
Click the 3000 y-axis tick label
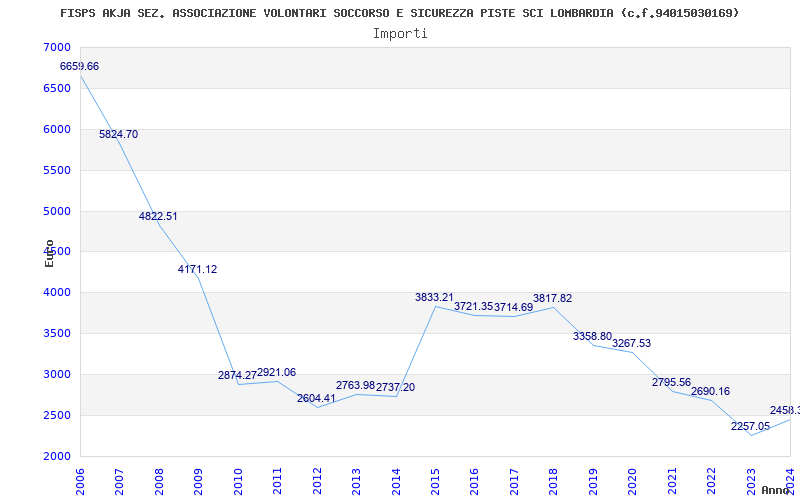point(57,374)
